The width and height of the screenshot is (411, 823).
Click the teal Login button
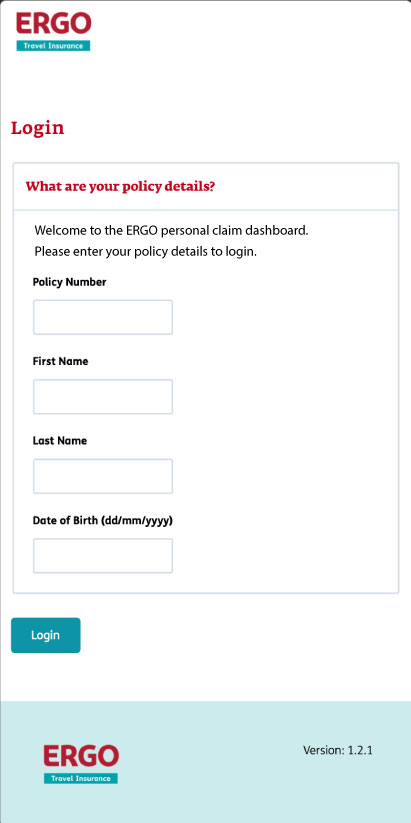46,635
